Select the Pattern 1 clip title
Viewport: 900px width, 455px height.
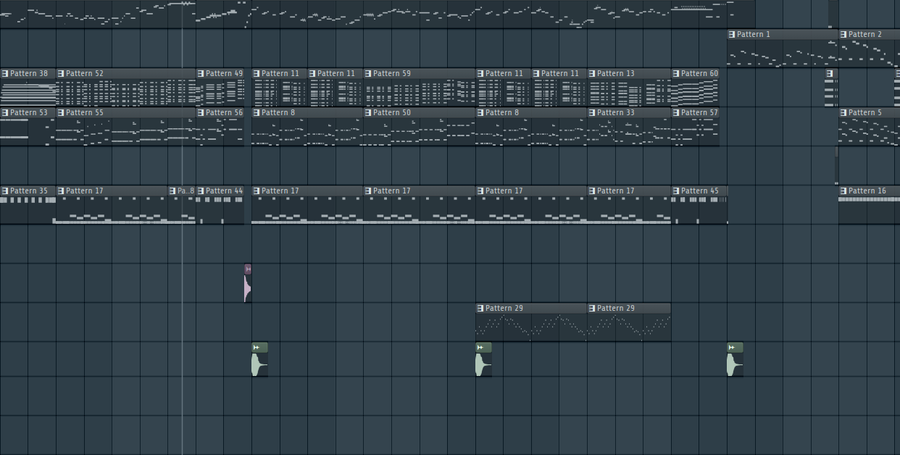tap(754, 34)
